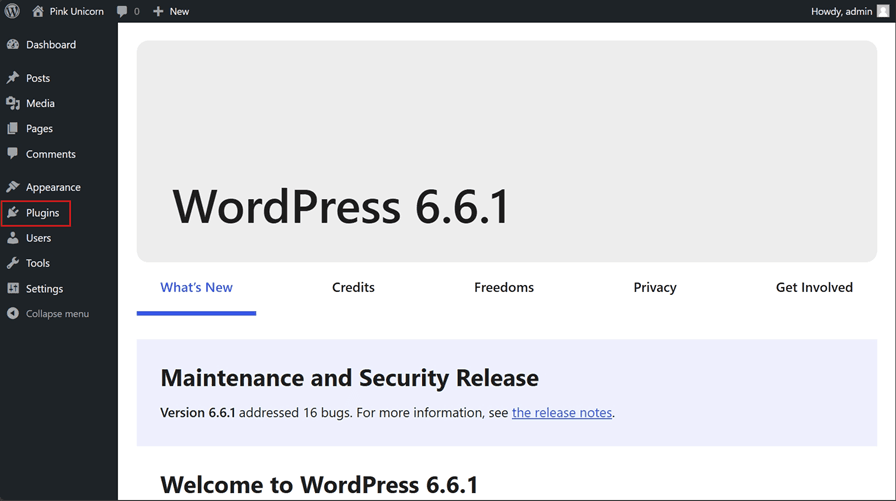Click the Appearance paintbrush icon
Viewport: 896px width, 501px height.
click(13, 187)
